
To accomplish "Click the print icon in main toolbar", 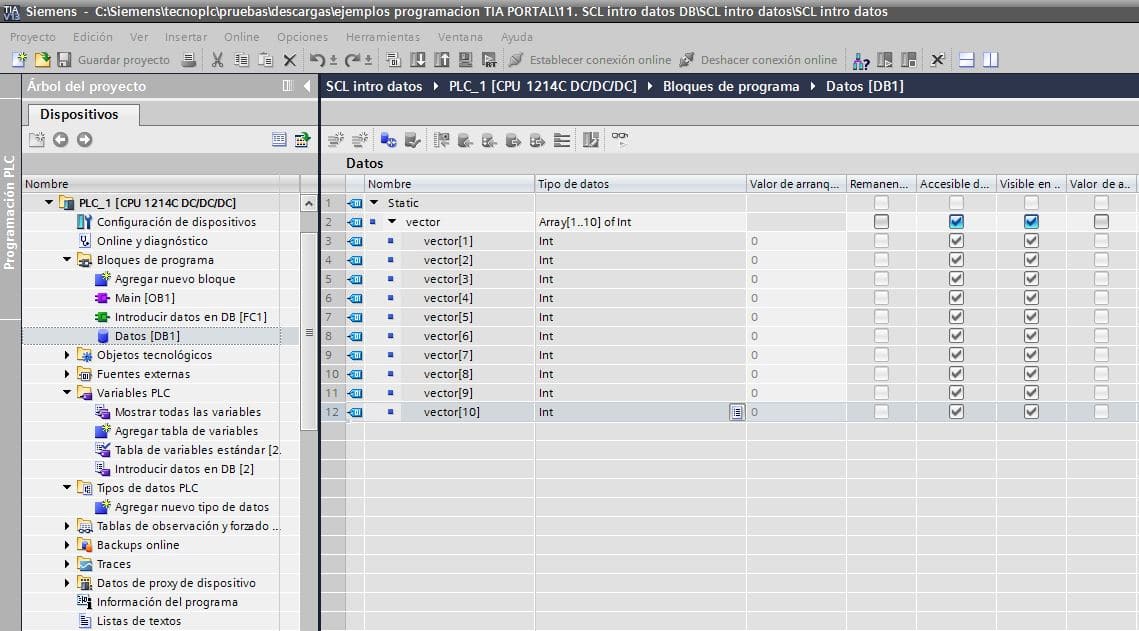I will (189, 60).
